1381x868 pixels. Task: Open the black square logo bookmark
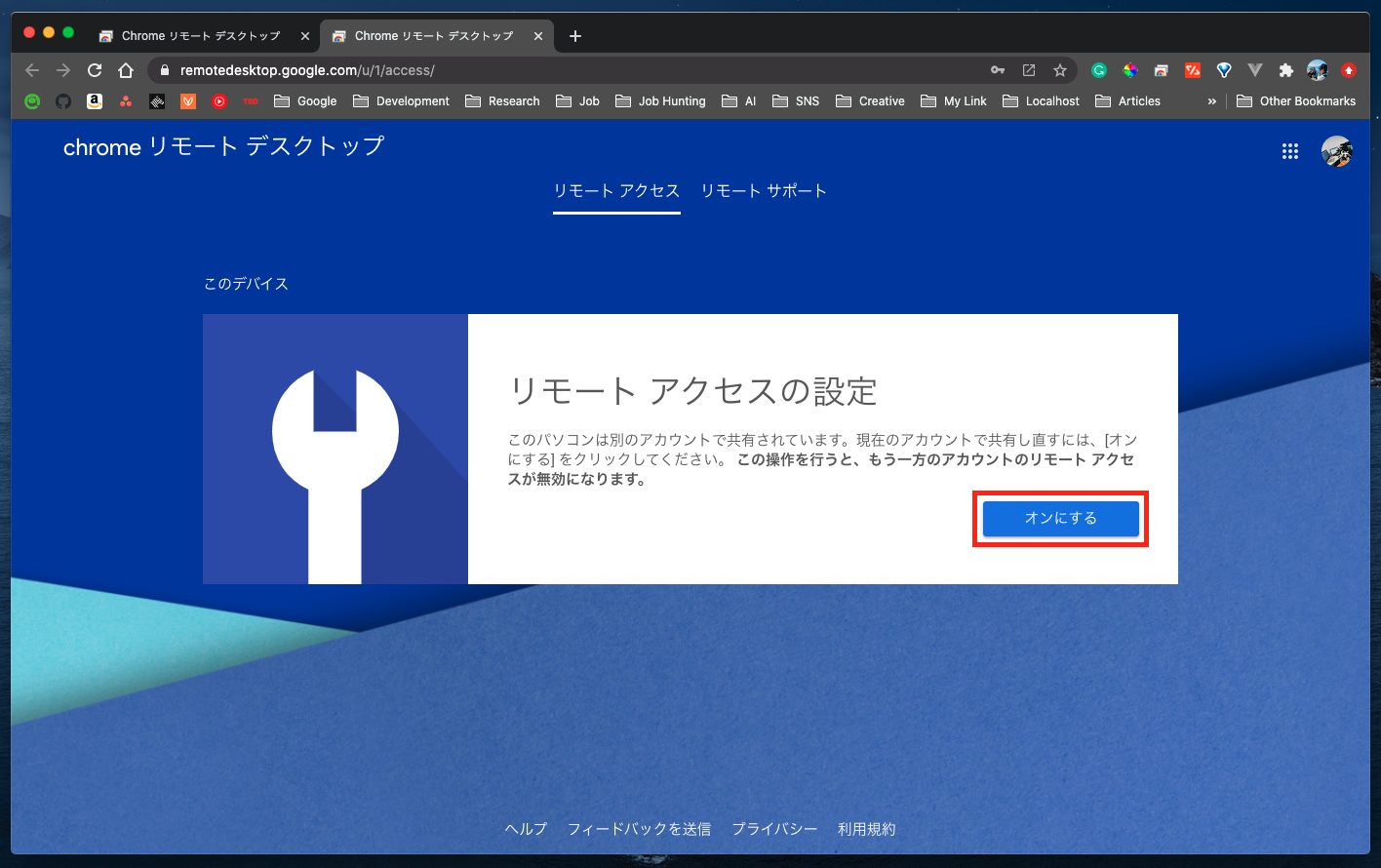[x=157, y=101]
